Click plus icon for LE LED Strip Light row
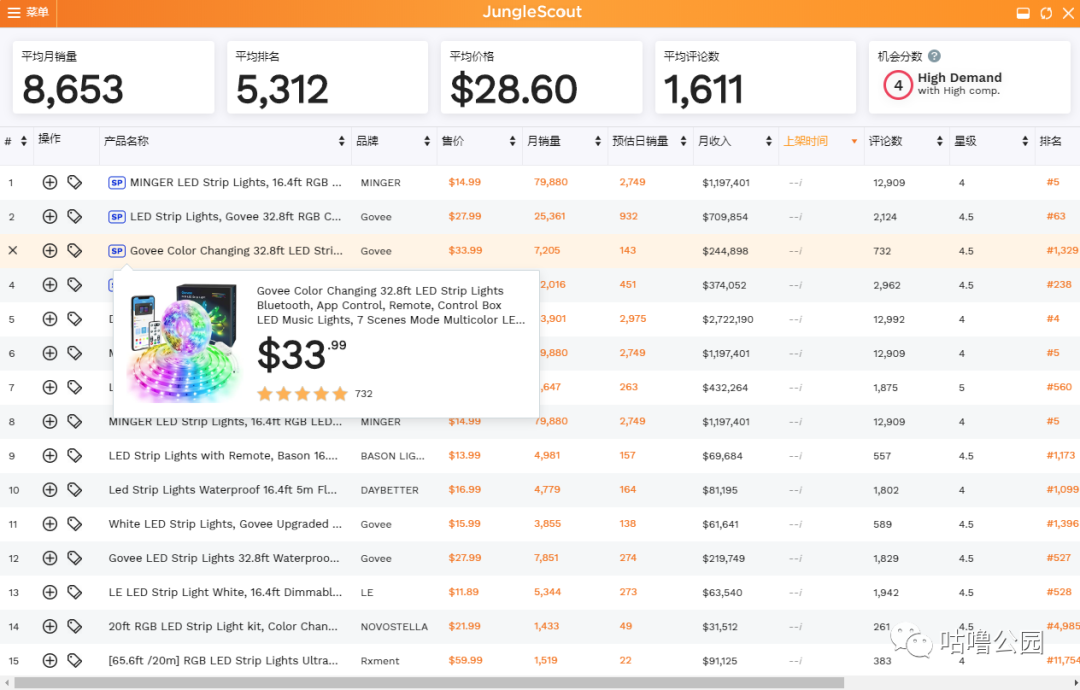Image resolution: width=1080 pixels, height=690 pixels. coord(50,592)
